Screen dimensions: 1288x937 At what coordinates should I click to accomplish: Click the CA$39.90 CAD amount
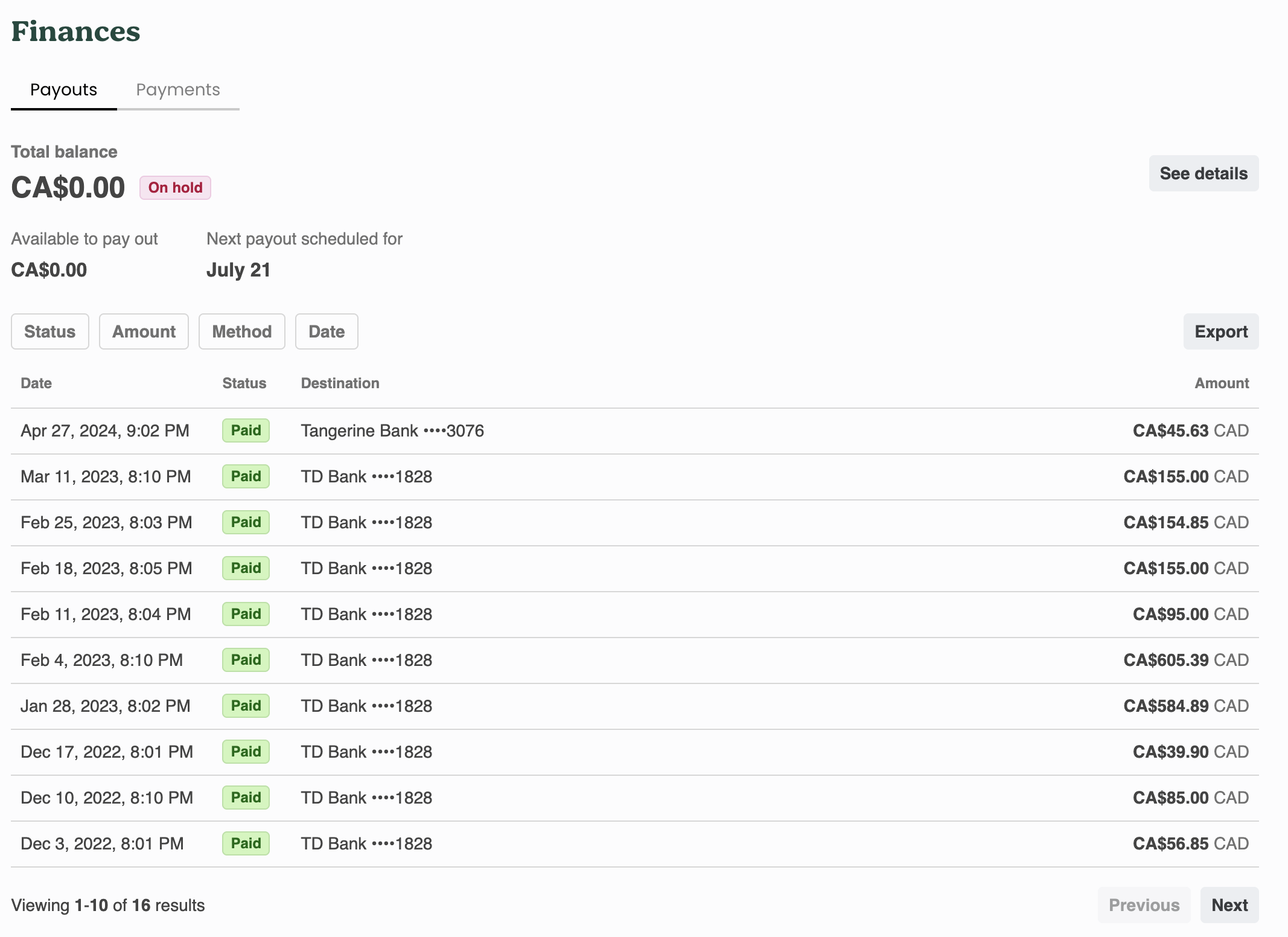pos(1191,752)
